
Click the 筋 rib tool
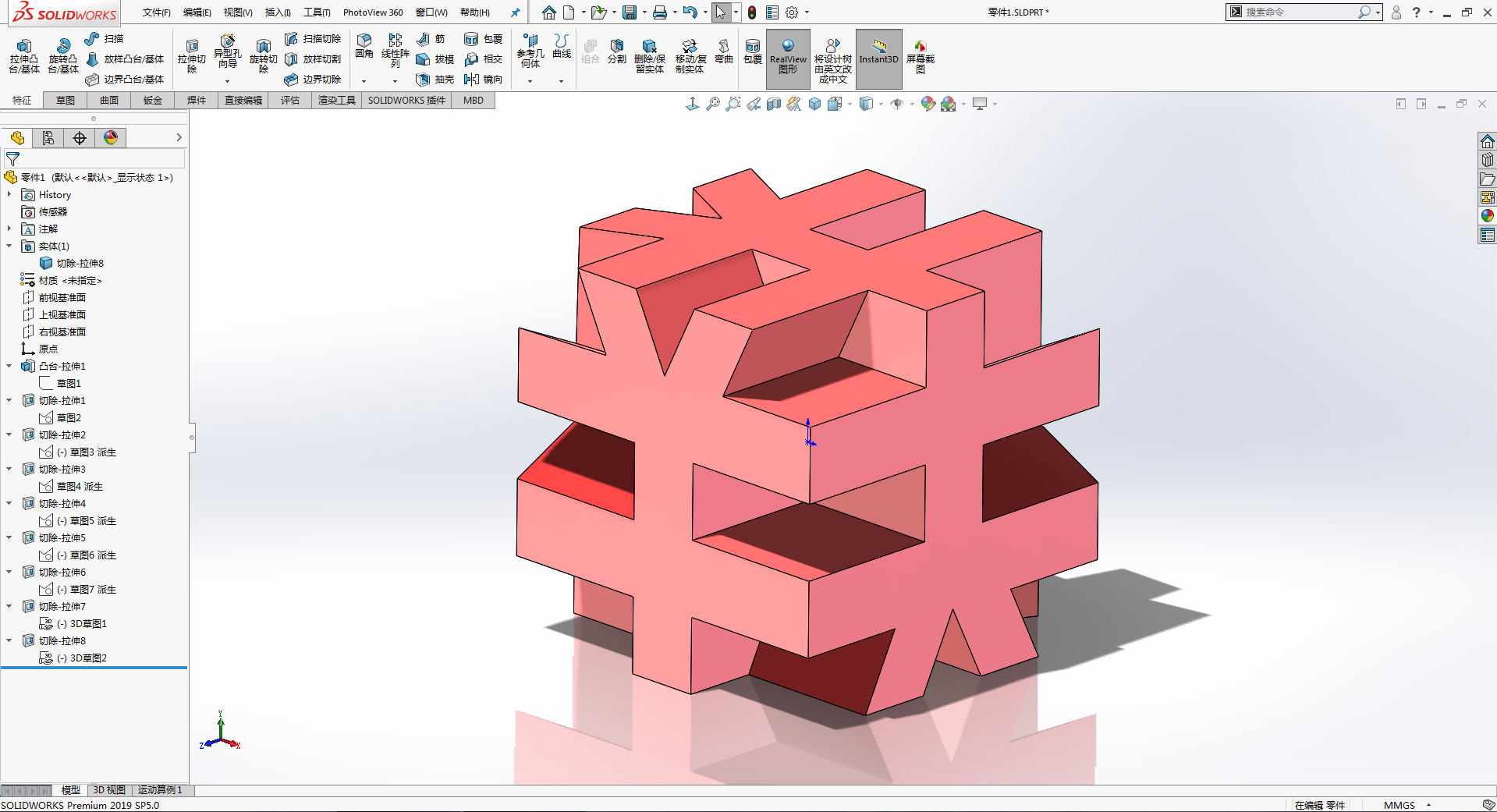point(431,39)
